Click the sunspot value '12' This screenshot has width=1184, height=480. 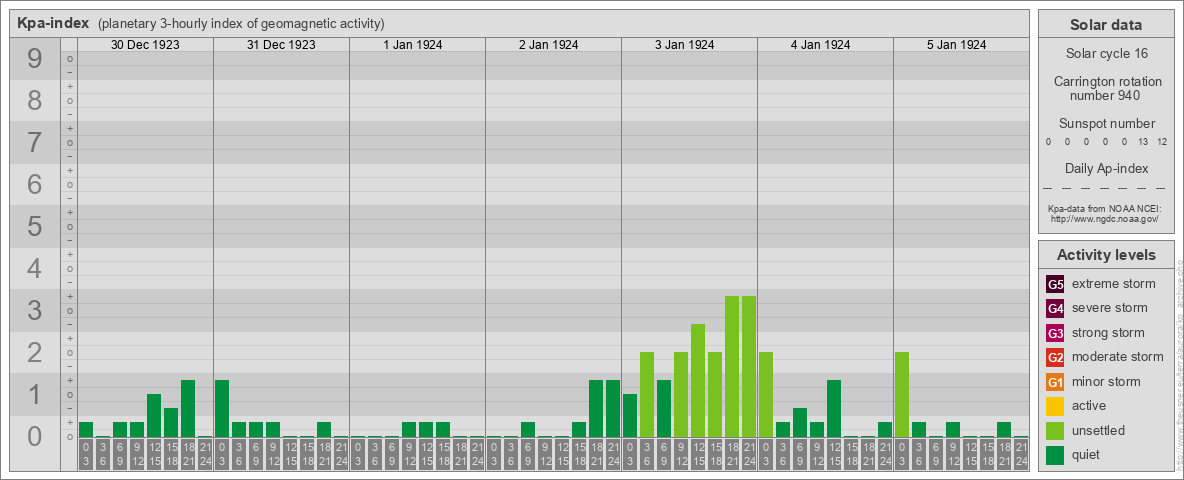tap(1162, 142)
